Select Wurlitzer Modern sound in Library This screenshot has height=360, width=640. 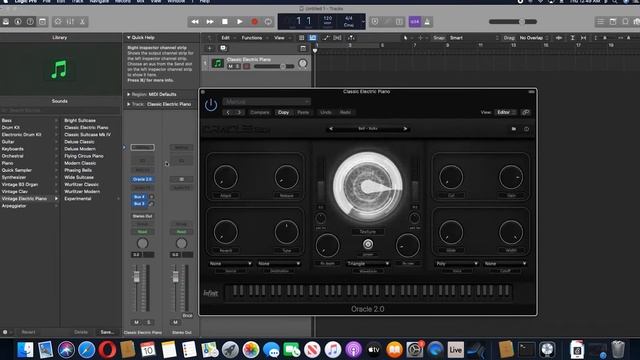click(82, 191)
